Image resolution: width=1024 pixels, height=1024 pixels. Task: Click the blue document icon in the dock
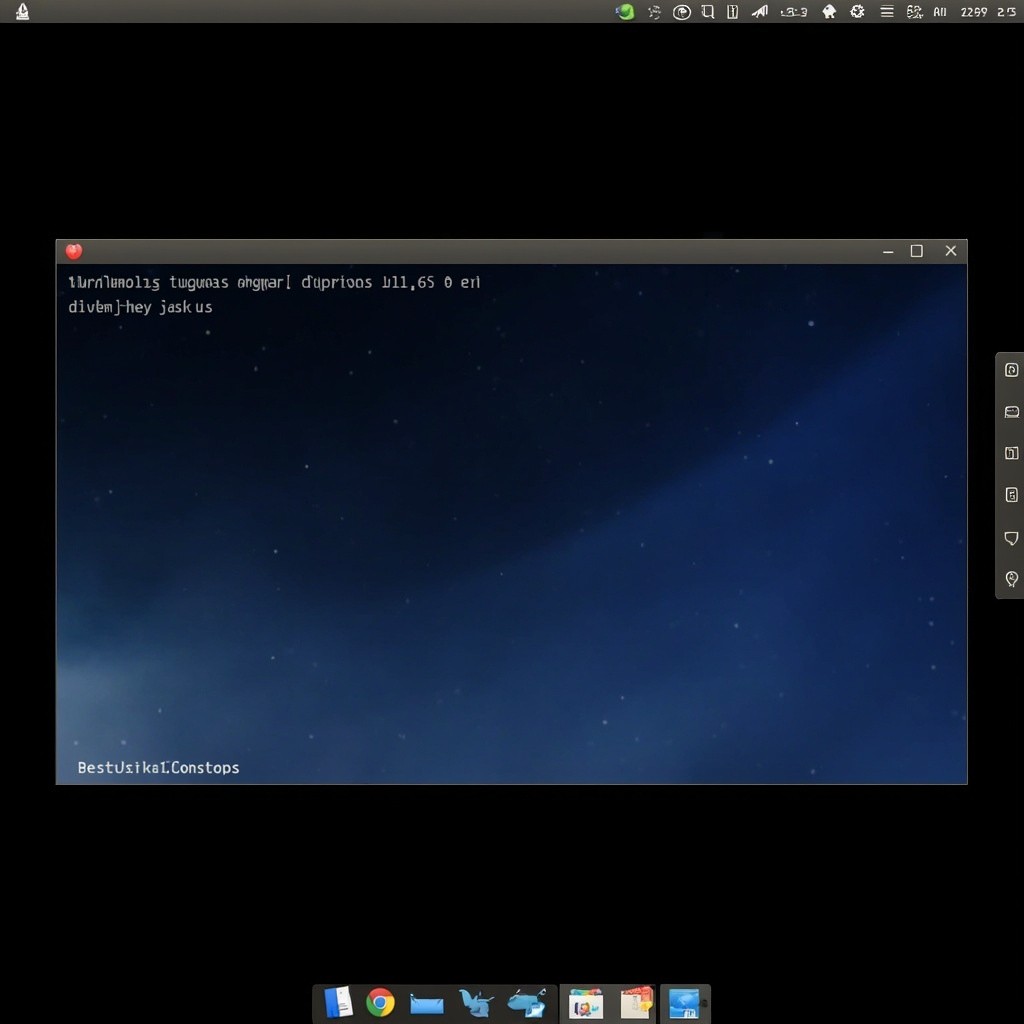[339, 1002]
